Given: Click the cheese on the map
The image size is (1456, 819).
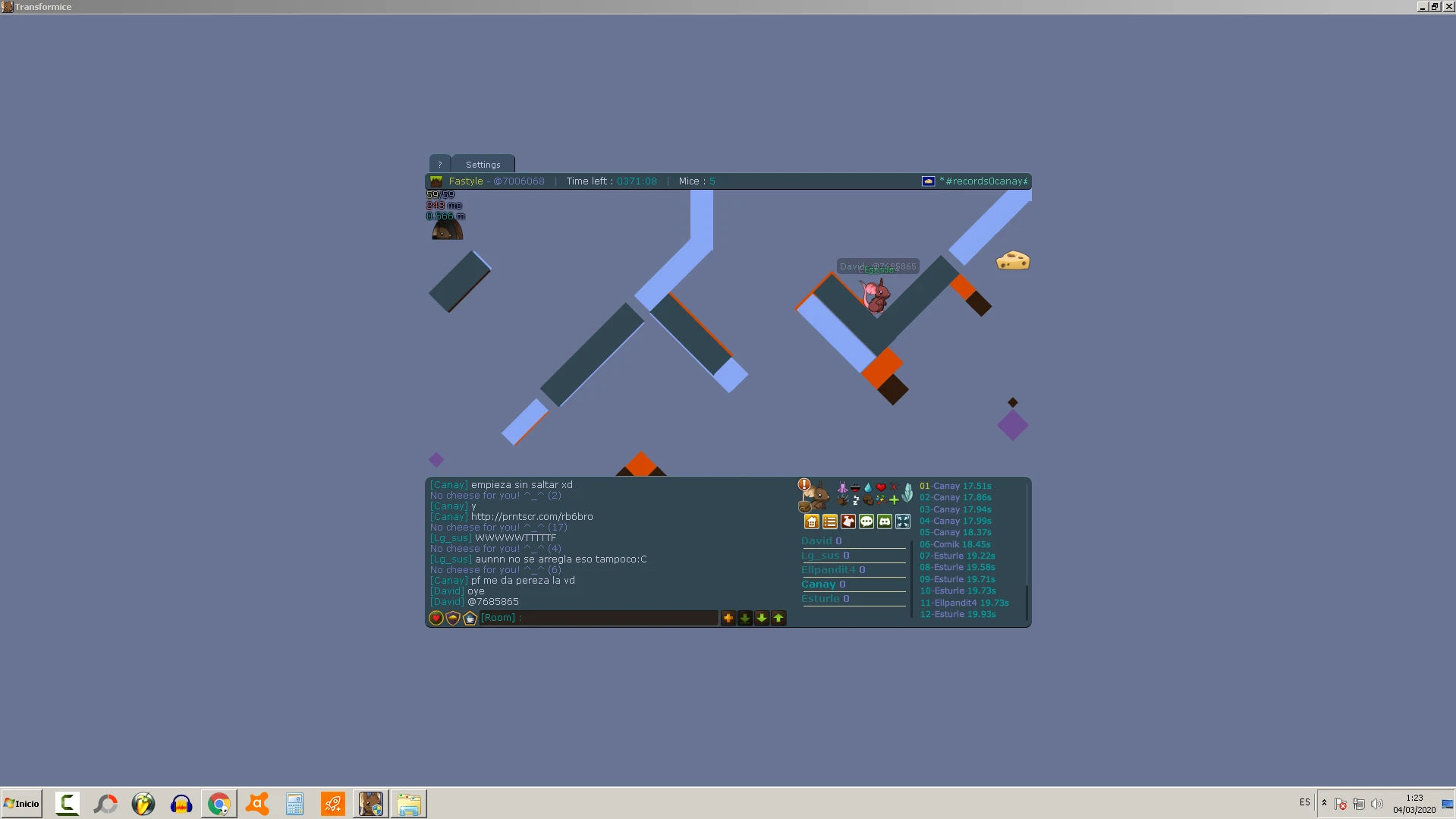Looking at the screenshot, I should tap(1013, 261).
